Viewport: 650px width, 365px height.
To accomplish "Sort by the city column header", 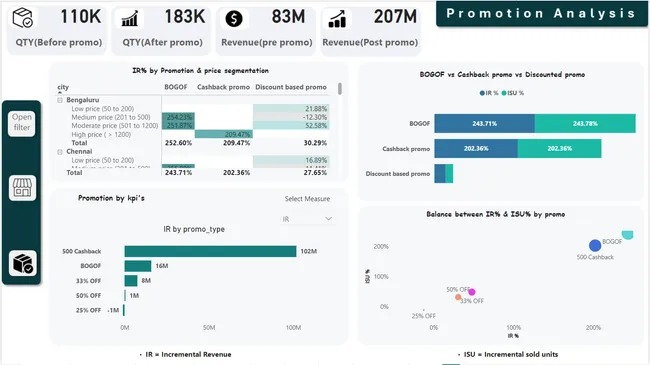I will coord(63,87).
